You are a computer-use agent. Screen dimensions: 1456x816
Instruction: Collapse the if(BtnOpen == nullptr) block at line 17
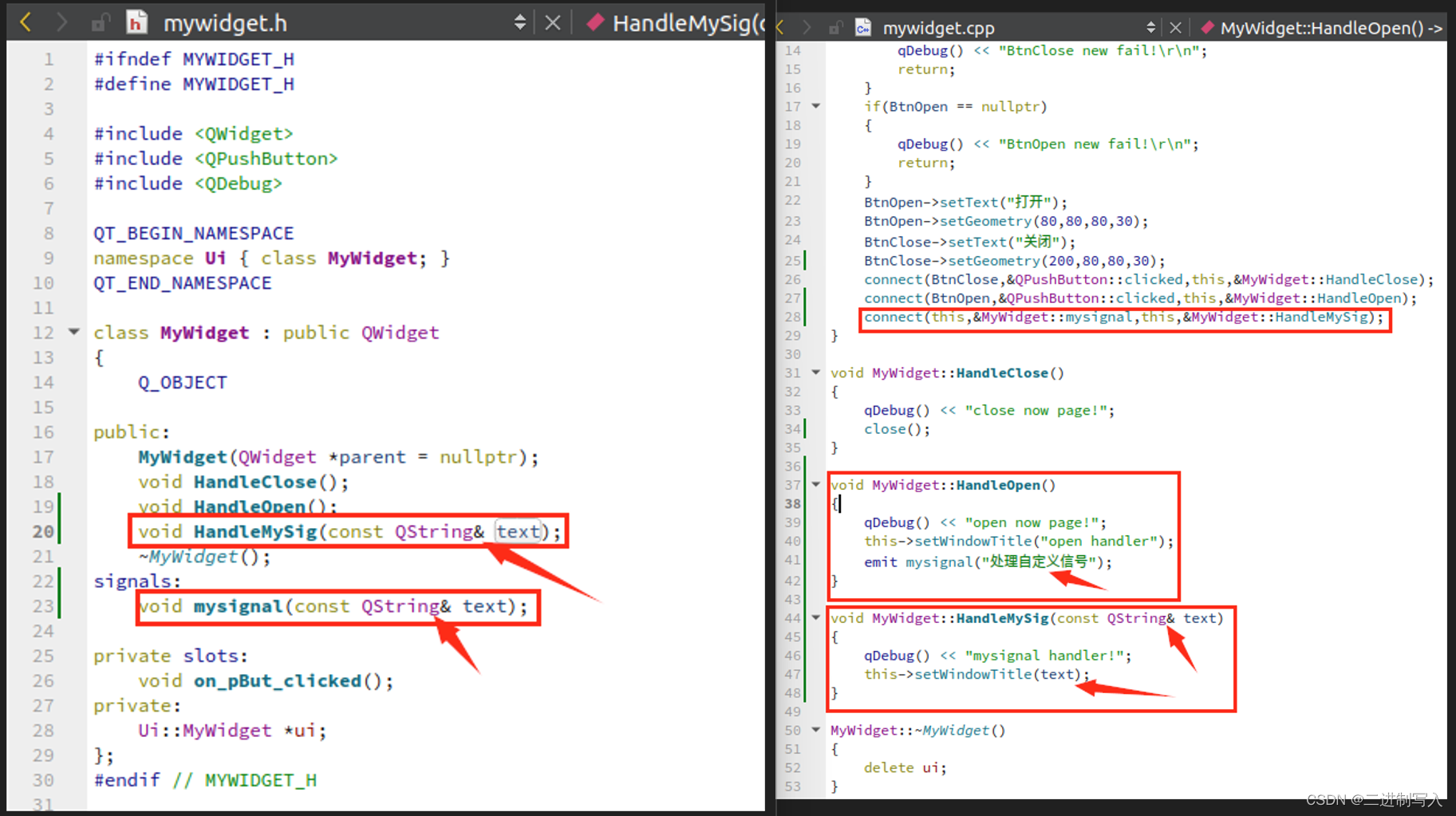816,106
